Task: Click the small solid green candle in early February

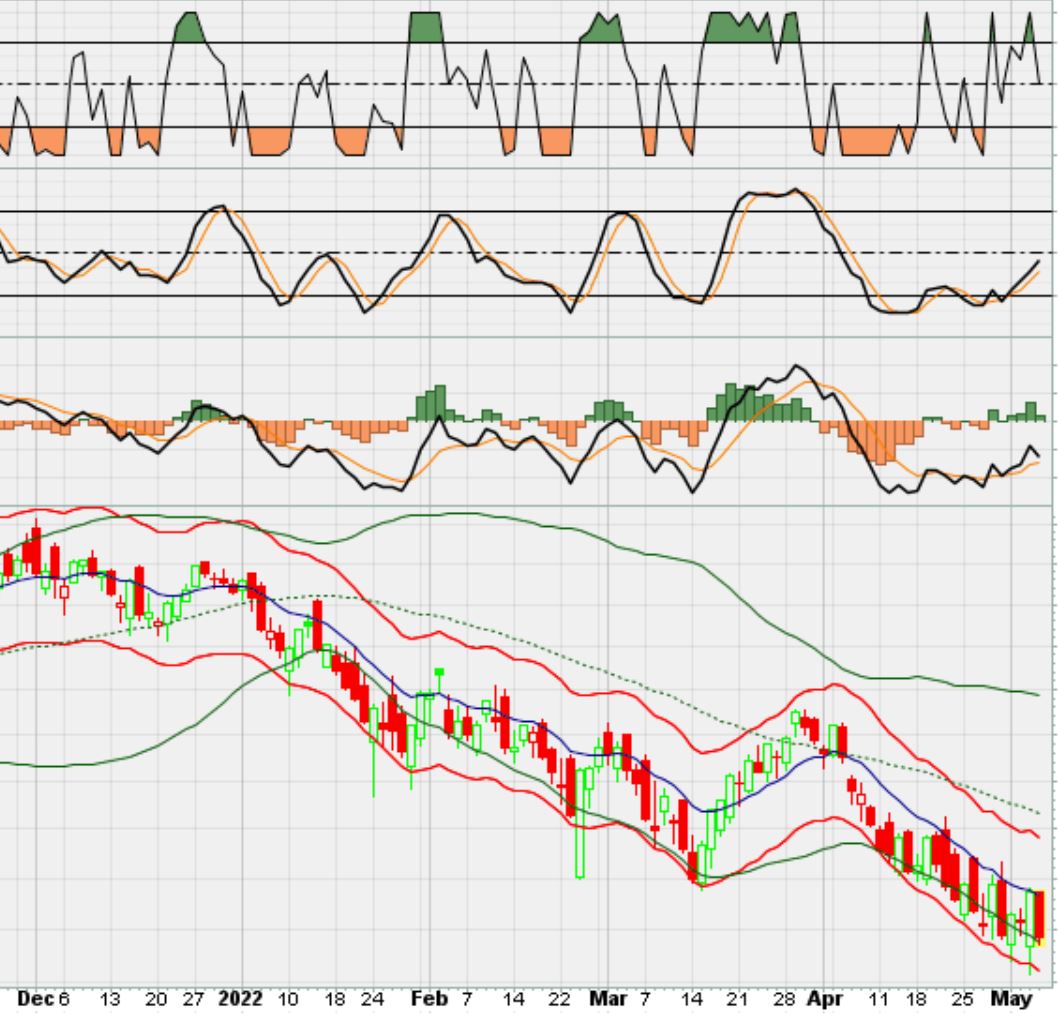Action: click(438, 672)
